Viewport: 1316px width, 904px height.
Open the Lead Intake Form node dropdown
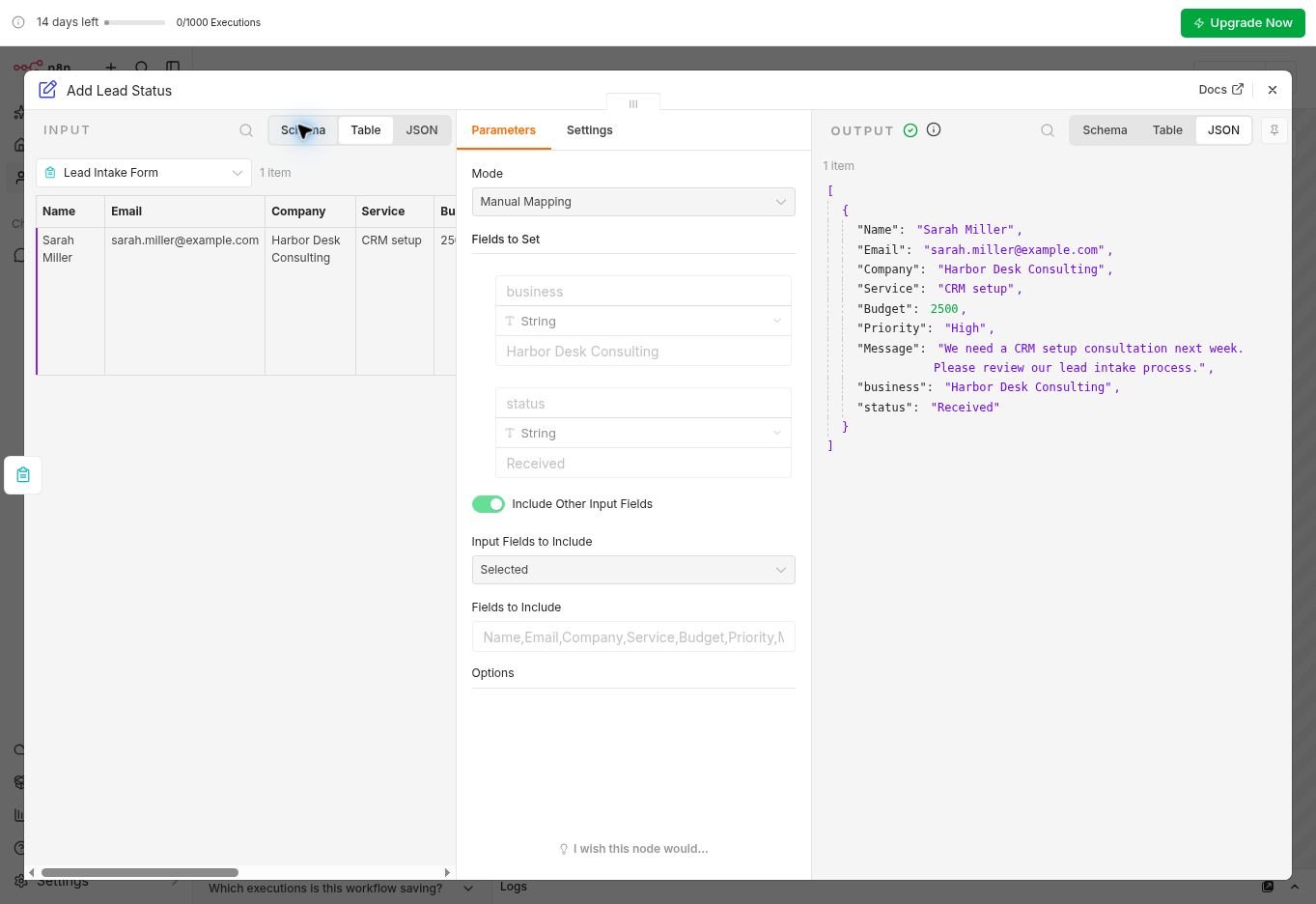144,173
